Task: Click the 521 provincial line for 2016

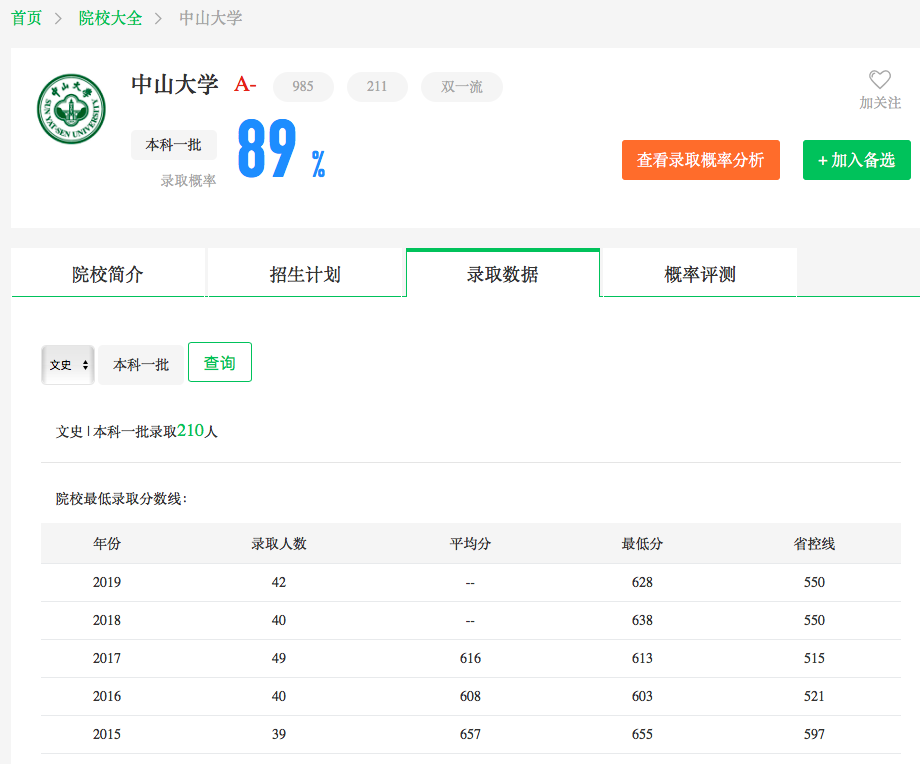Action: (814, 696)
